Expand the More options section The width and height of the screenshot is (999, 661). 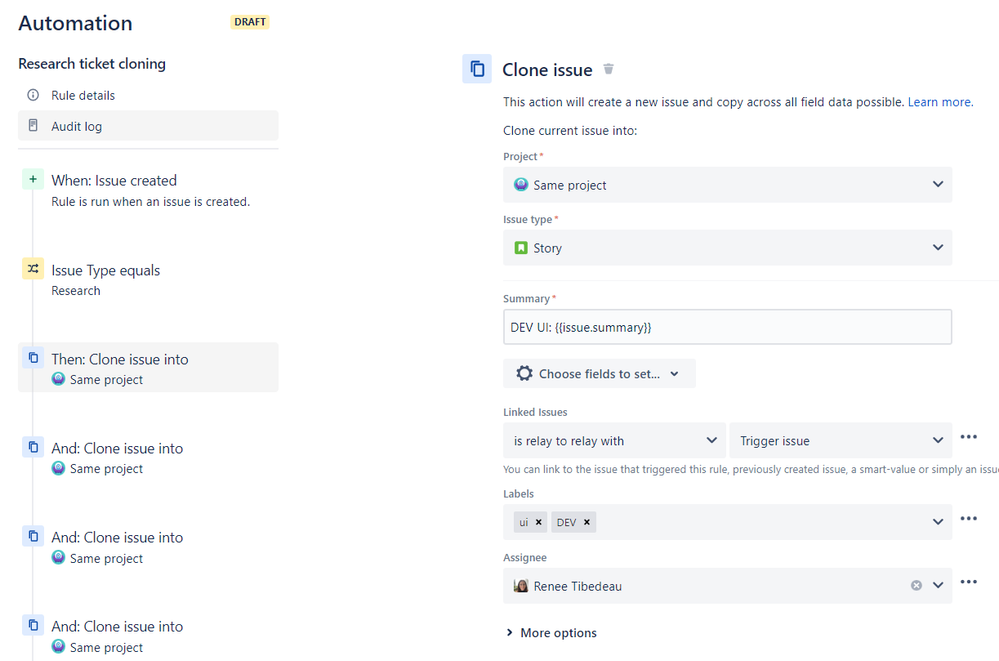[551, 632]
